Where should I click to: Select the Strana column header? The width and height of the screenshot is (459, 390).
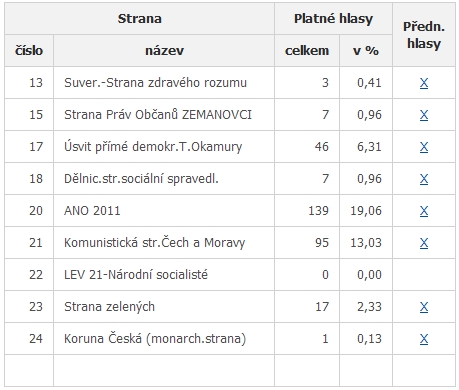click(x=139, y=18)
